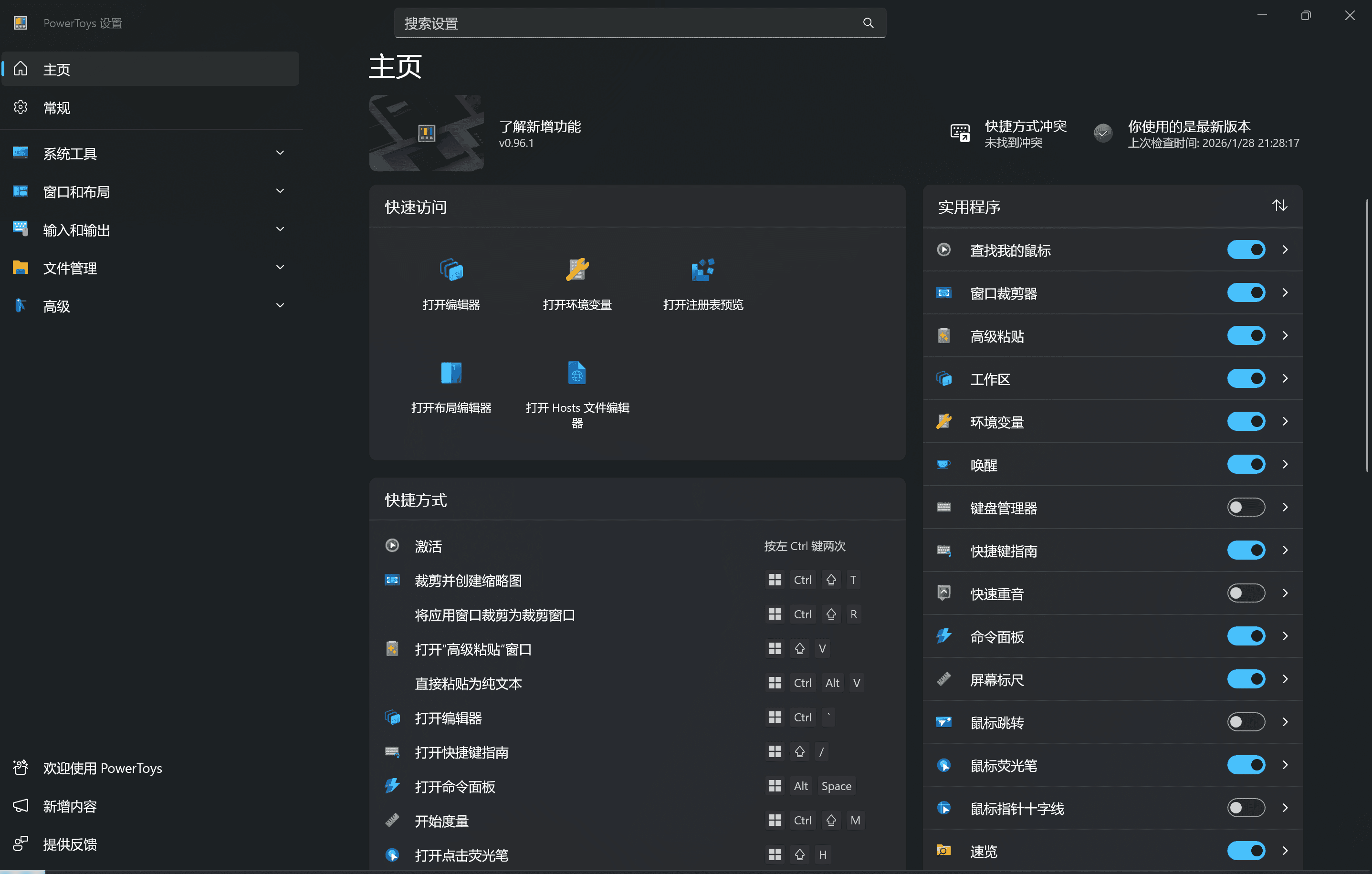Click the 鼠标指针十字线 utility icon

(943, 808)
